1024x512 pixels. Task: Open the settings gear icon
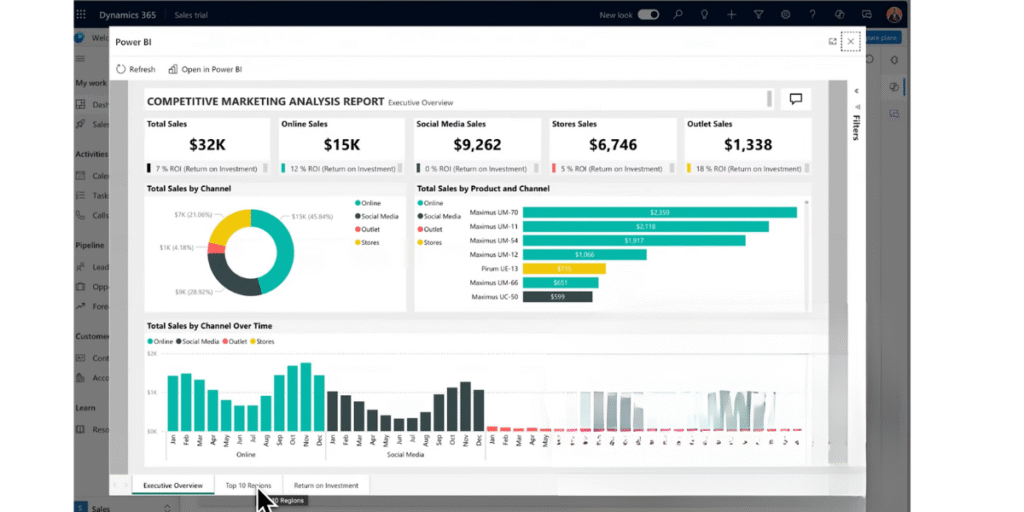coord(786,15)
